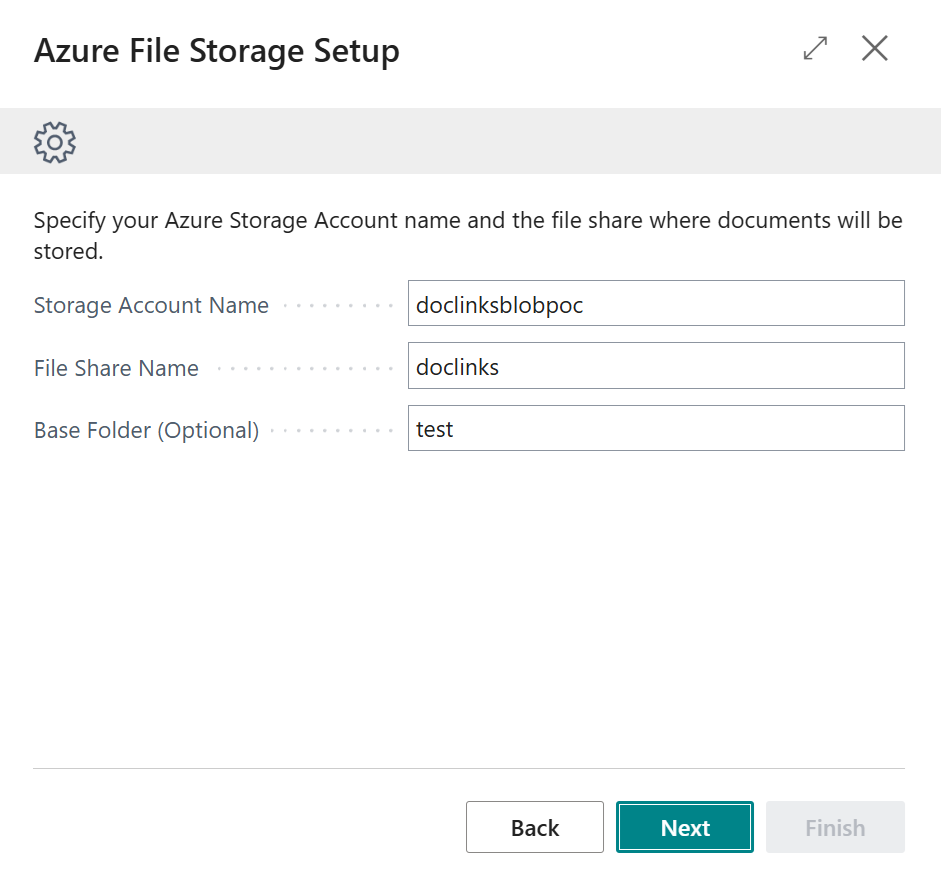The height and width of the screenshot is (889, 941).
Task: Click the Azure File Storage Setup title
Action: (x=217, y=50)
